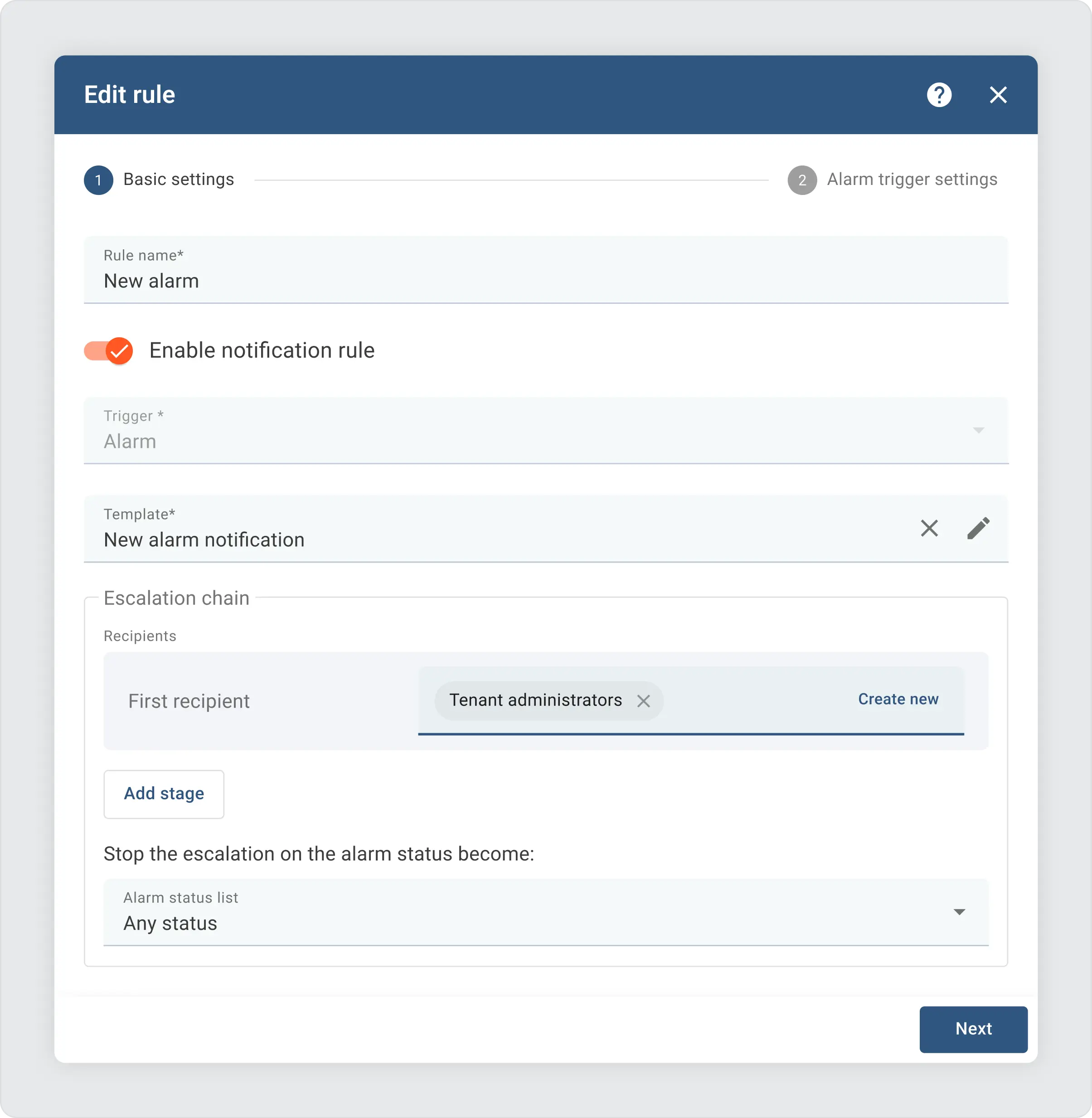The width and height of the screenshot is (1092, 1118).
Task: Click the Next button
Action: (x=973, y=1029)
